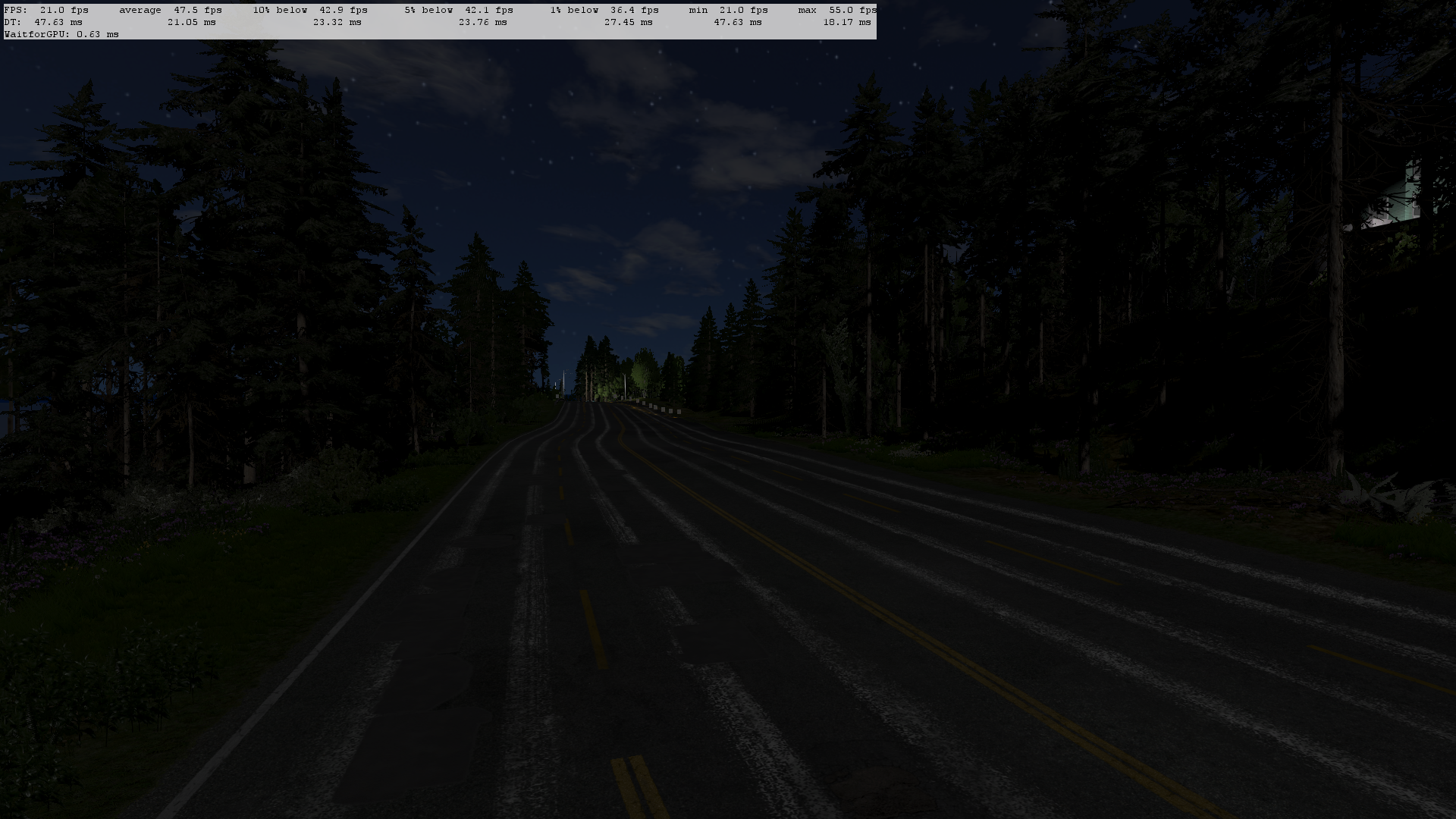Select the '36.4 fps' value
Image resolution: width=1456 pixels, height=819 pixels.
pos(635,10)
